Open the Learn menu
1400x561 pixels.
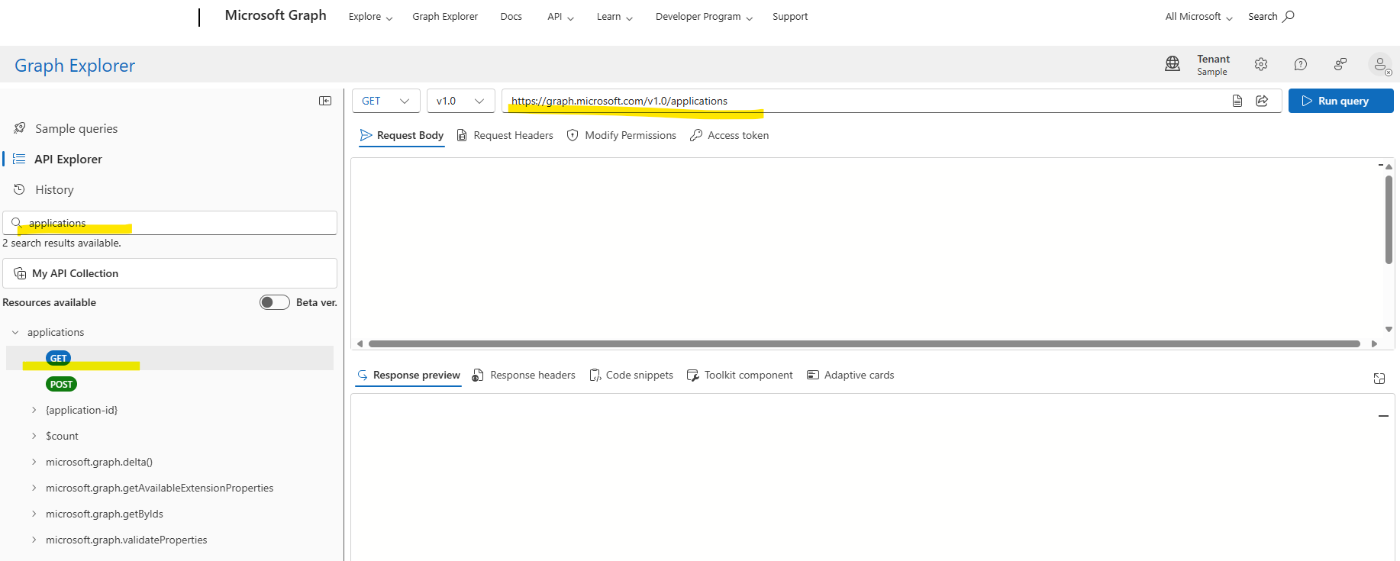[614, 17]
